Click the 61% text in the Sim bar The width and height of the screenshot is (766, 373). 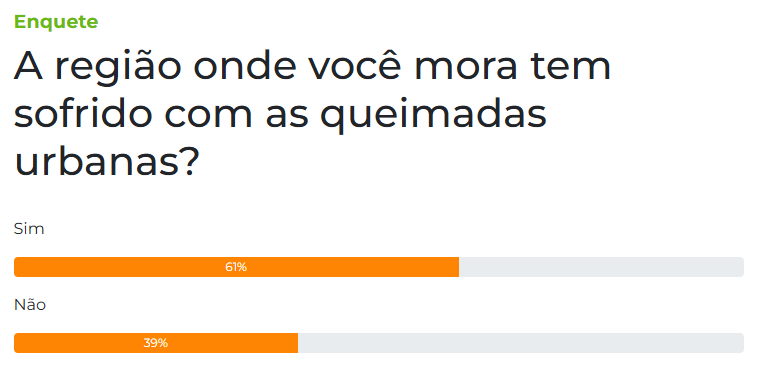pyautogui.click(x=236, y=267)
